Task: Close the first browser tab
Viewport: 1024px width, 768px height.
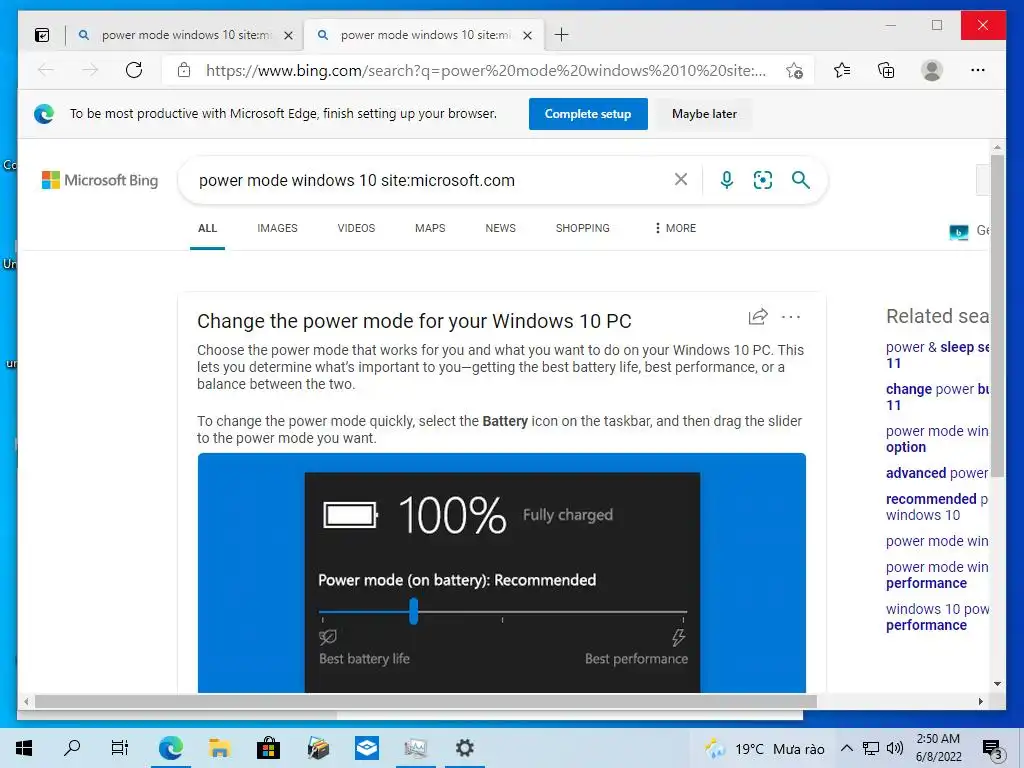Action: coord(288,35)
